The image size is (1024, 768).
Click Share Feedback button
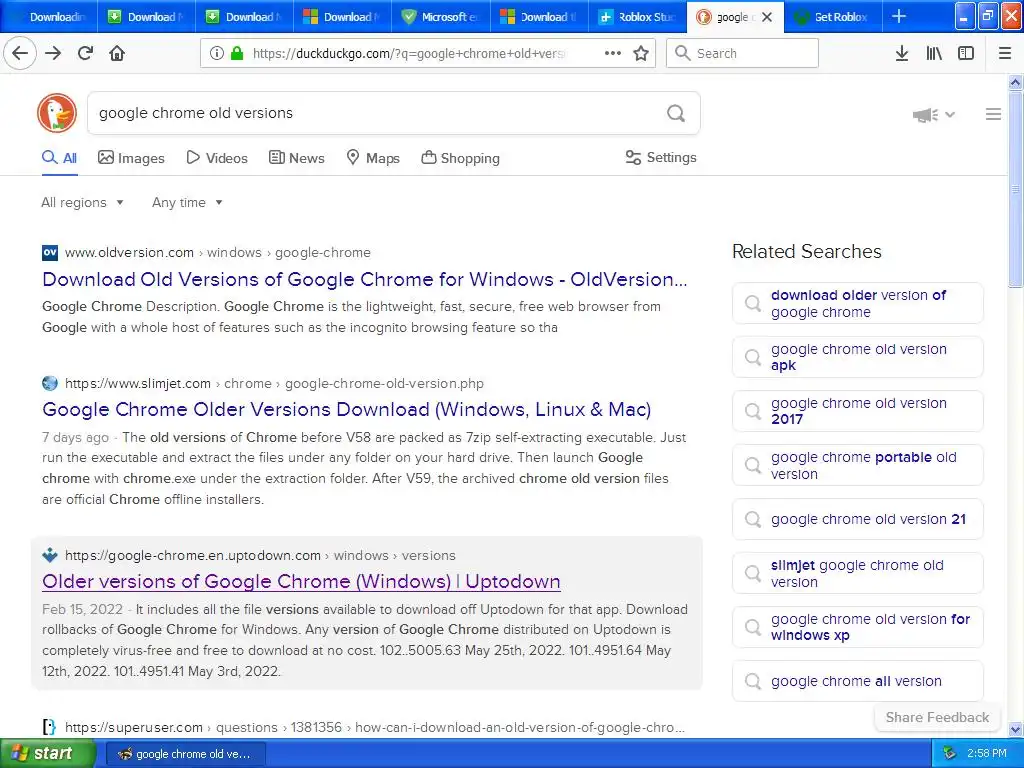(937, 717)
